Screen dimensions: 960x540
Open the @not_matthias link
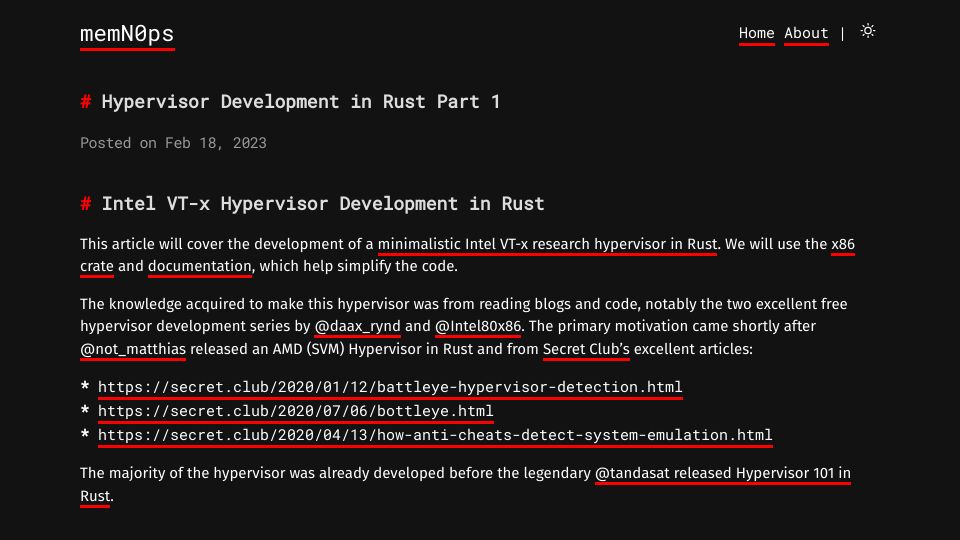133,350
